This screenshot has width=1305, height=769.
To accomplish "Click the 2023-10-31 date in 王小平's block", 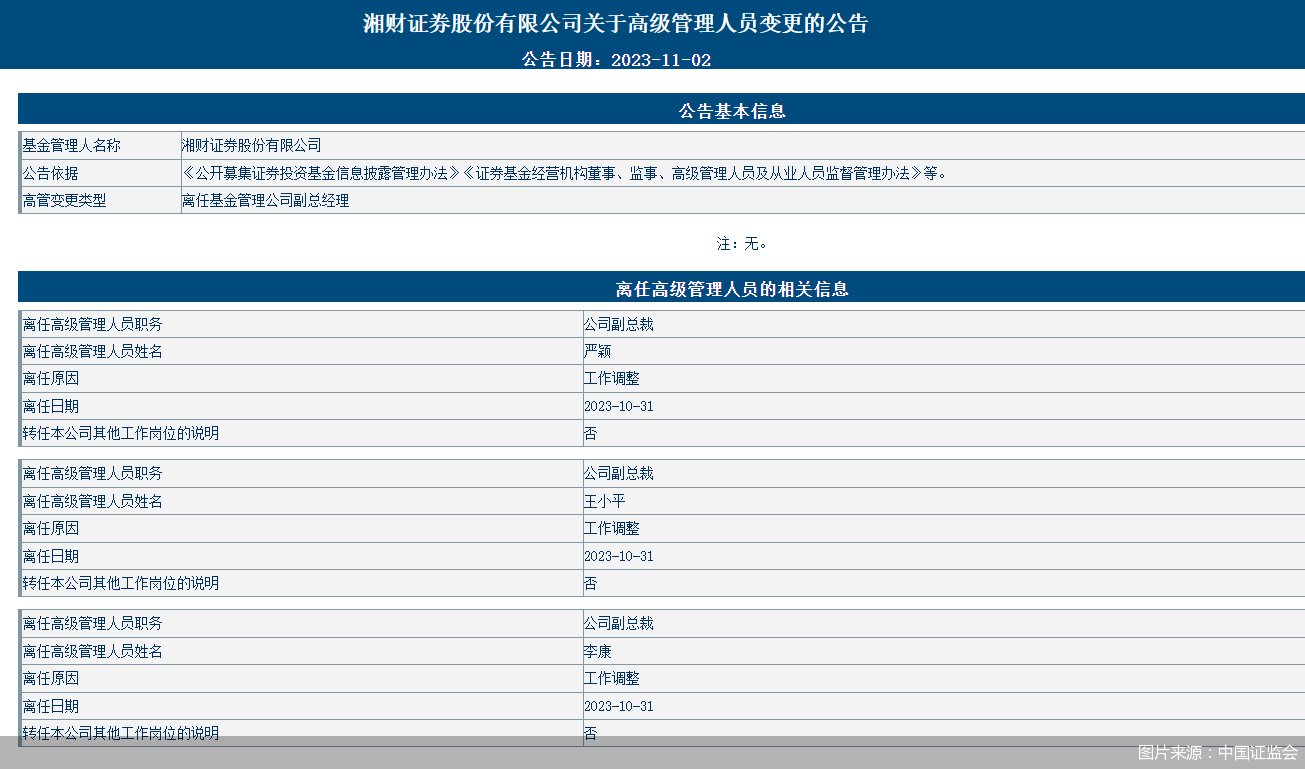I will [619, 557].
